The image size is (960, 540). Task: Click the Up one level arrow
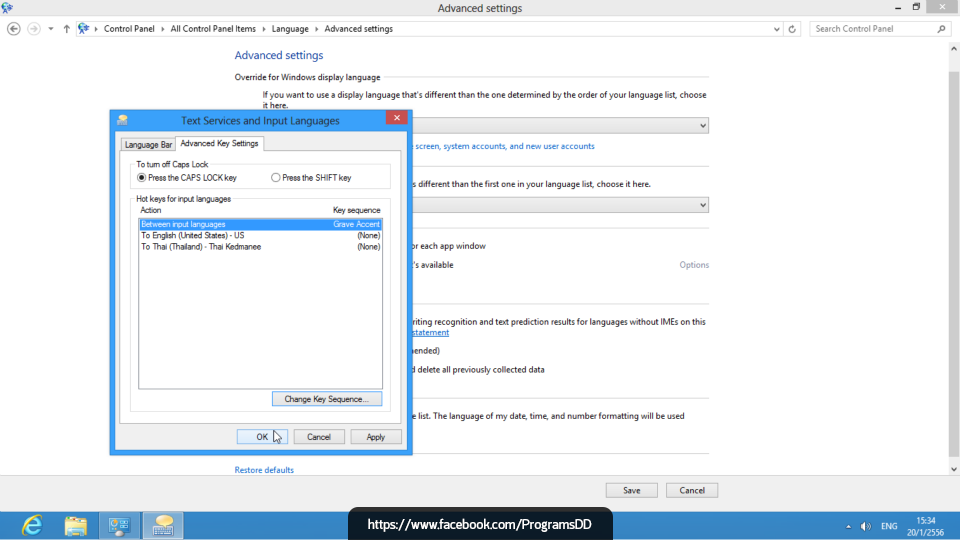click(x=67, y=29)
